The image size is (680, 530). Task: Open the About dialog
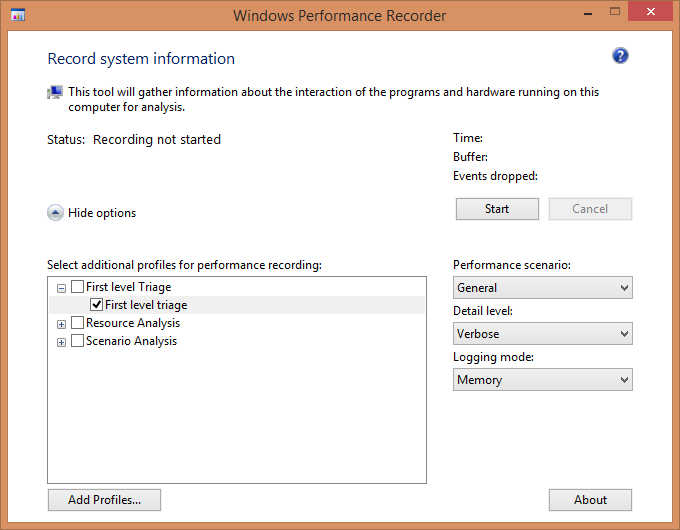pos(590,500)
